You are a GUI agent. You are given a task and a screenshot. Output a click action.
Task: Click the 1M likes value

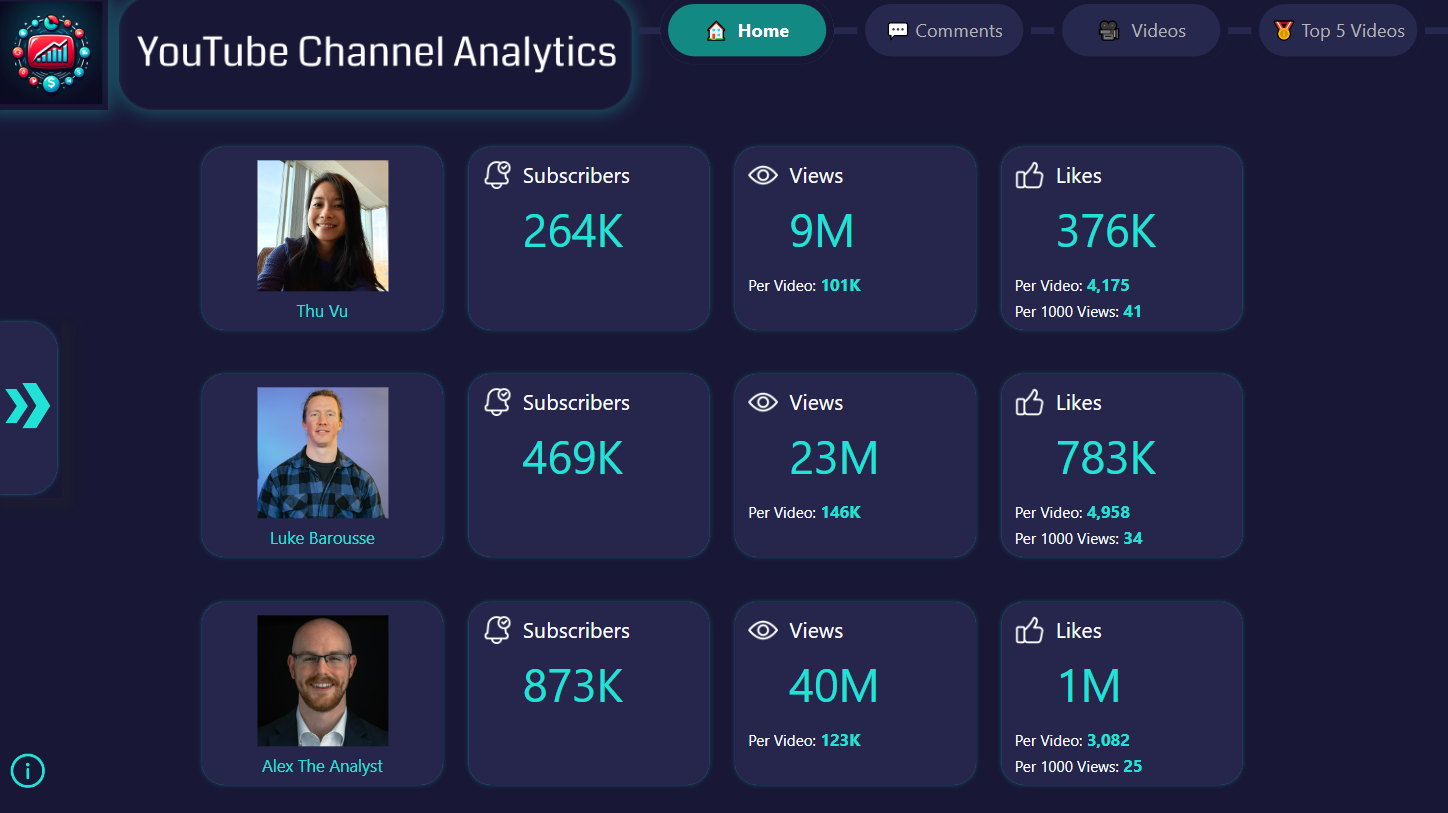coord(1089,686)
